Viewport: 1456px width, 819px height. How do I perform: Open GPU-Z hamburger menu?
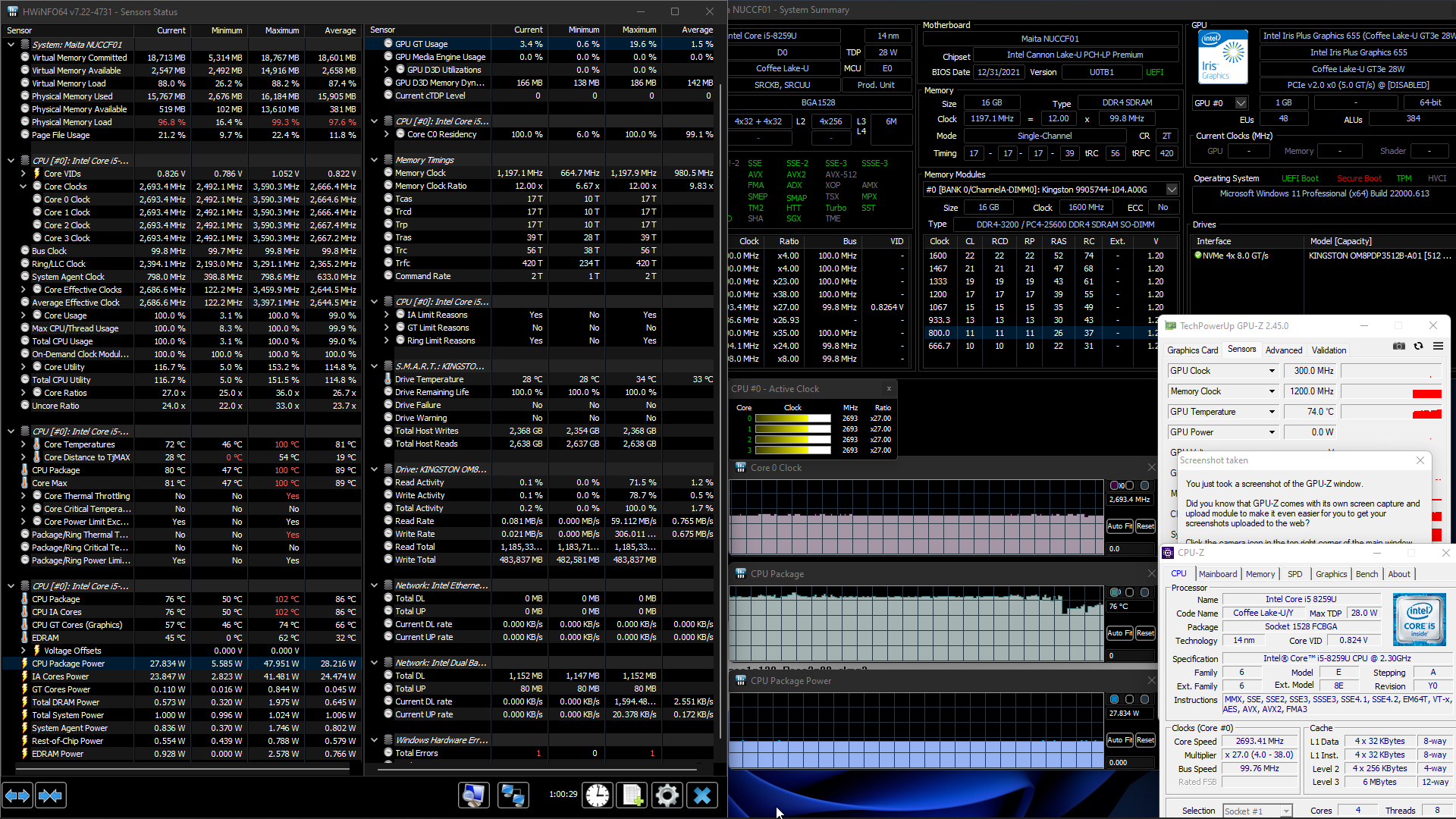click(x=1438, y=347)
